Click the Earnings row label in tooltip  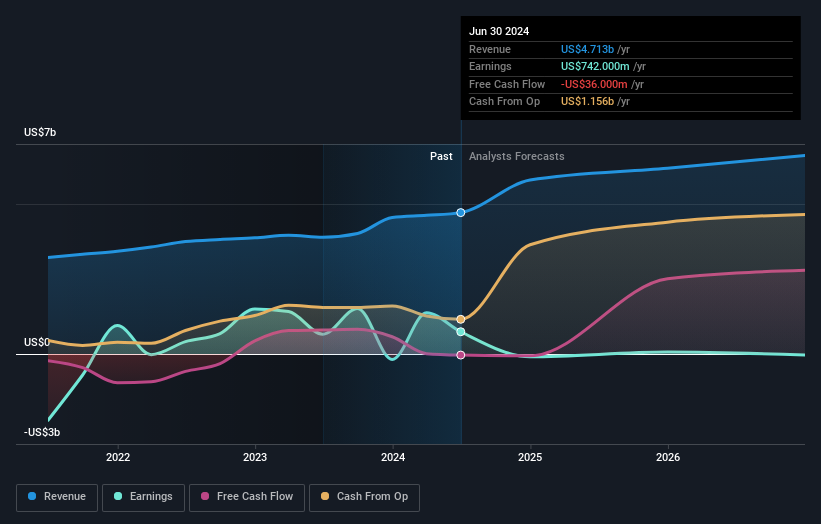coord(490,66)
